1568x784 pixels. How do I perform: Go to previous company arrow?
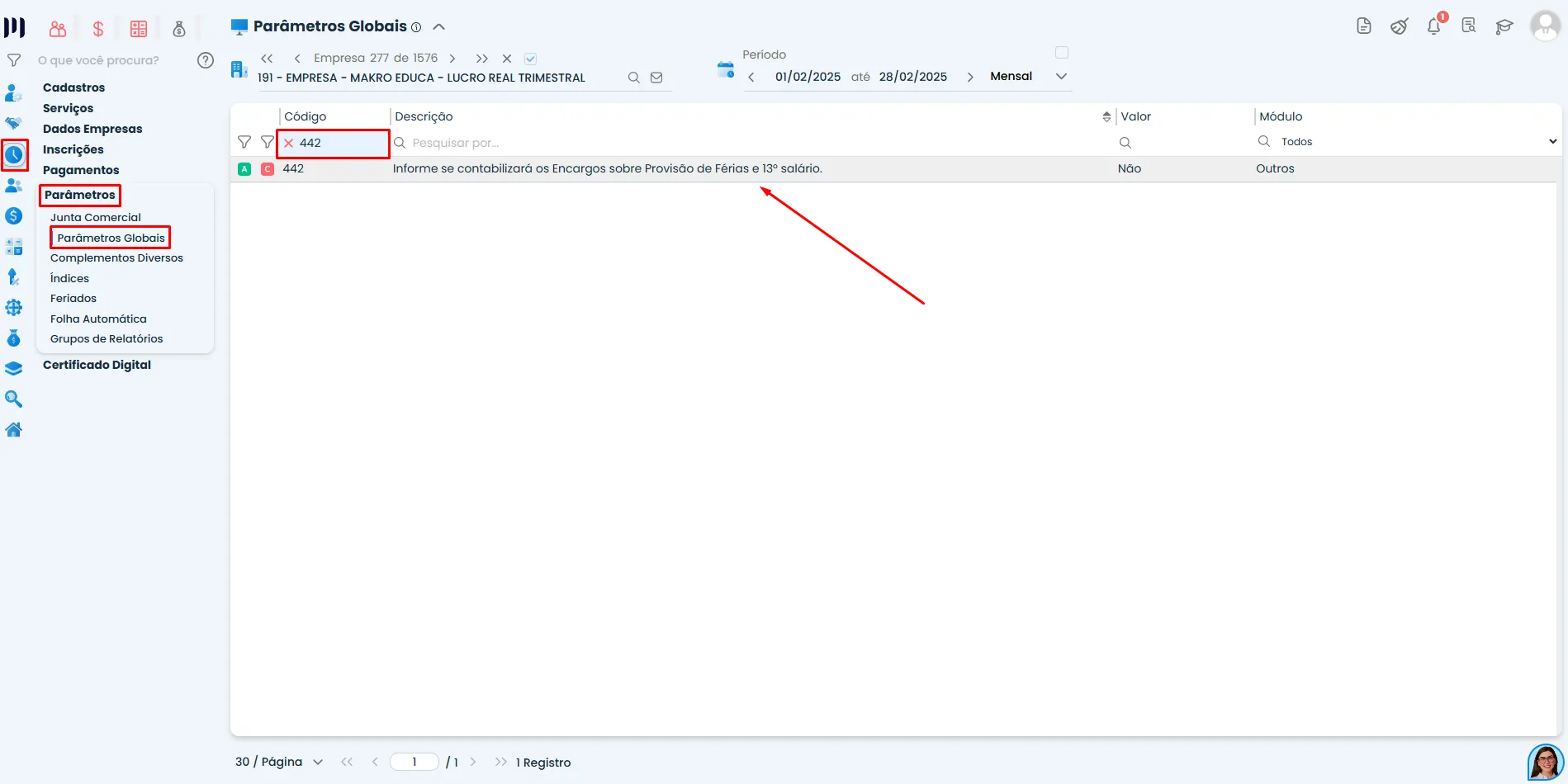pos(296,59)
